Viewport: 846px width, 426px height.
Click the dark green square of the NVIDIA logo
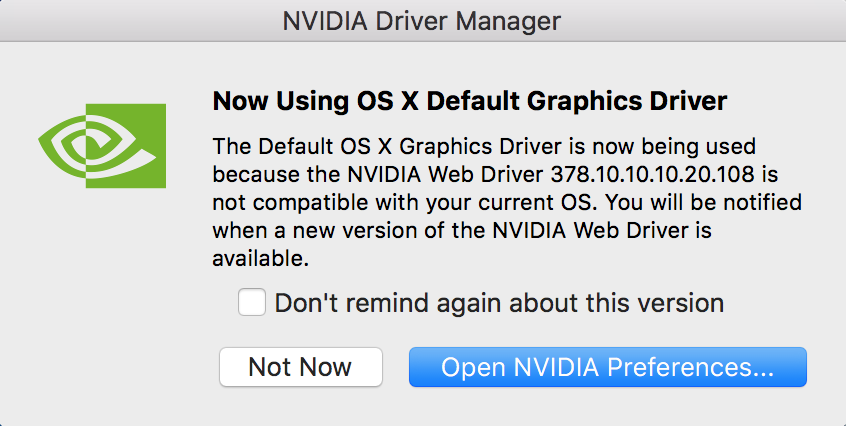click(126, 146)
